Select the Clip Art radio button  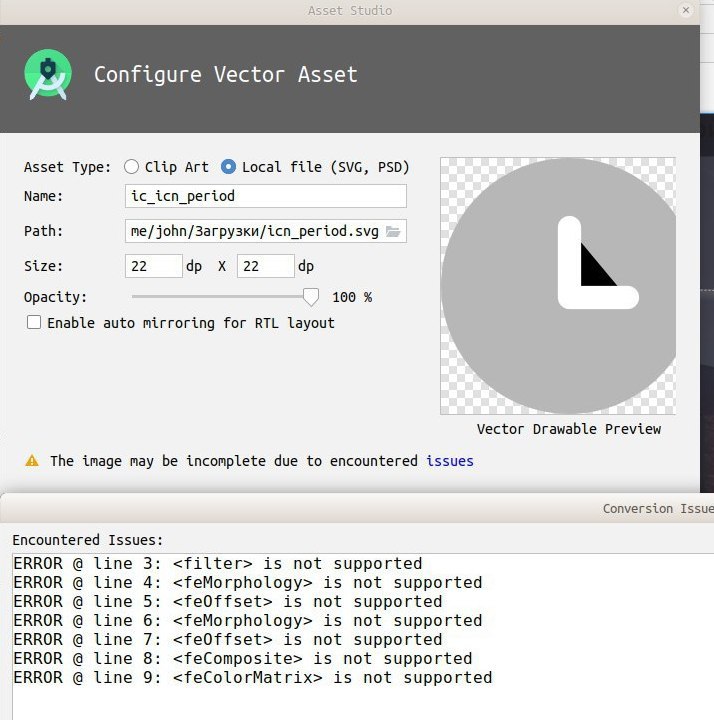point(131,167)
